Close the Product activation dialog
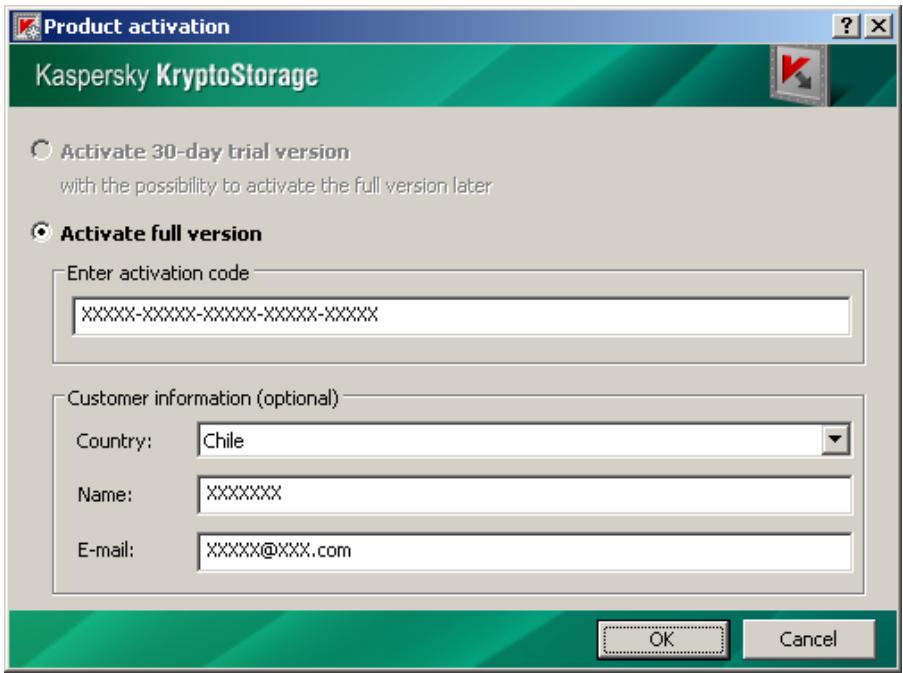903x673 pixels. pyautogui.click(x=878, y=26)
